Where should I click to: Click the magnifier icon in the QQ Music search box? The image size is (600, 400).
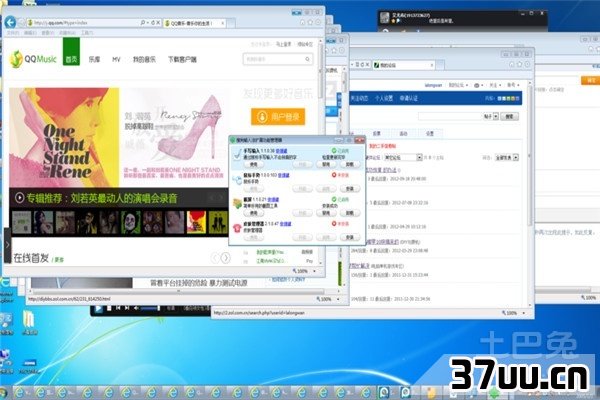[x=307, y=59]
